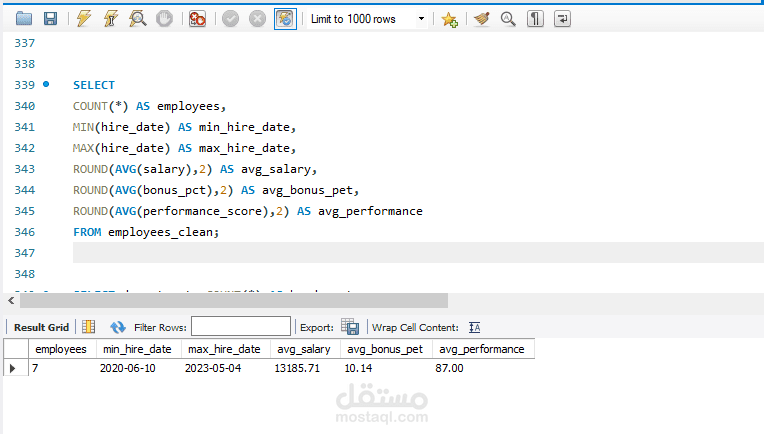Open find panel magnifier icon

(x=508, y=19)
